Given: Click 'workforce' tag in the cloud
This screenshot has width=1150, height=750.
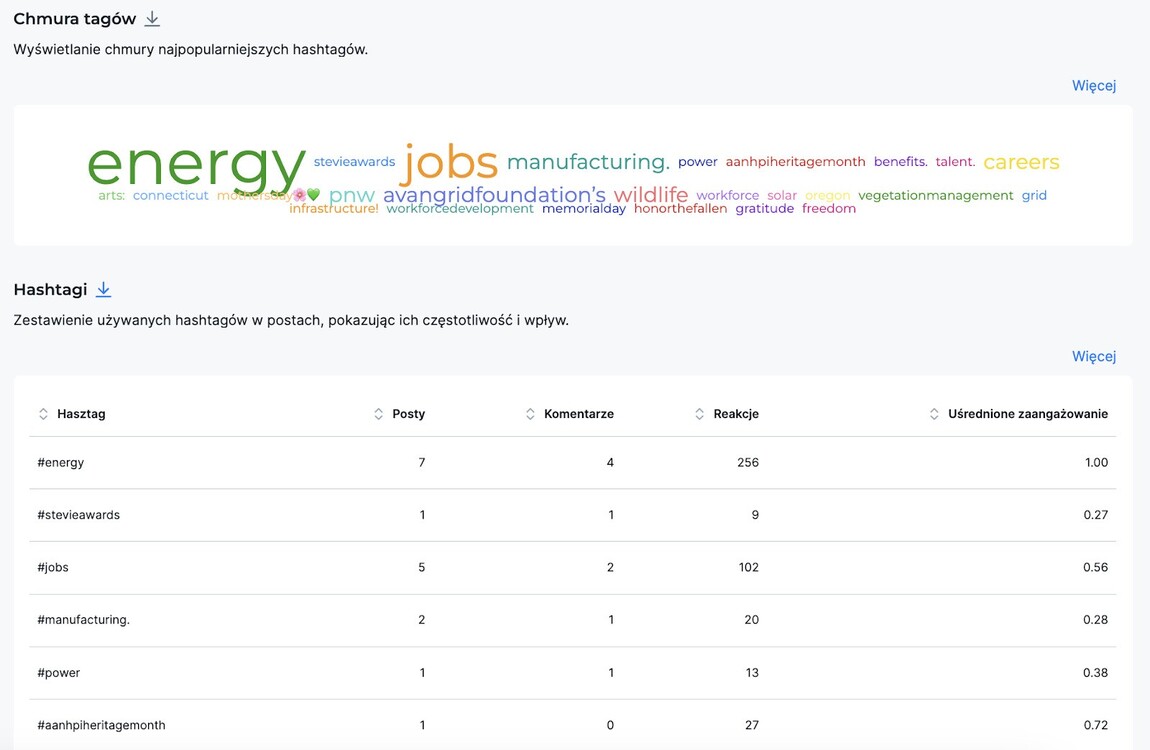Looking at the screenshot, I should [x=728, y=196].
